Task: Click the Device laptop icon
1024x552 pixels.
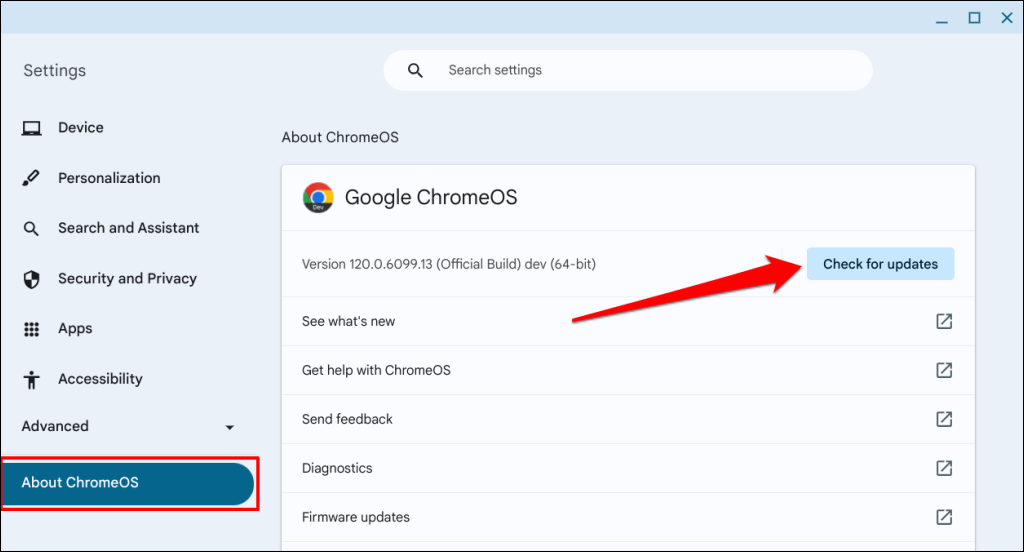Action: point(32,128)
